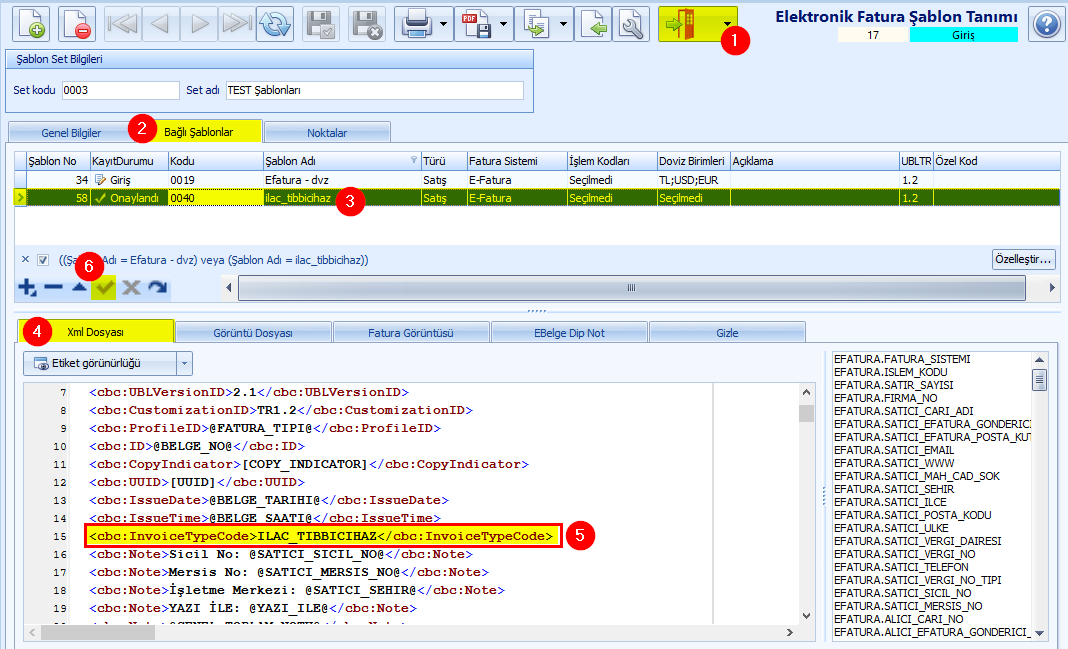This screenshot has width=1068, height=649.
Task: Click the blue help question mark icon
Action: [x=1046, y=24]
